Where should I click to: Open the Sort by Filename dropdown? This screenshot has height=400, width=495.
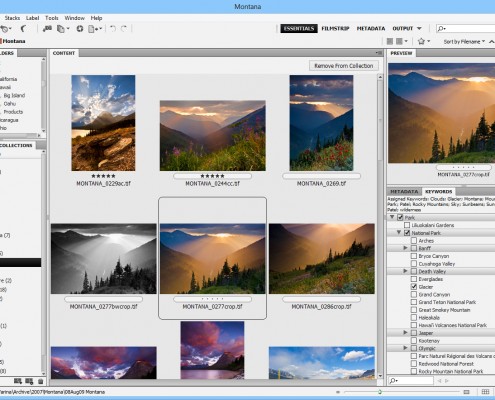click(464, 42)
